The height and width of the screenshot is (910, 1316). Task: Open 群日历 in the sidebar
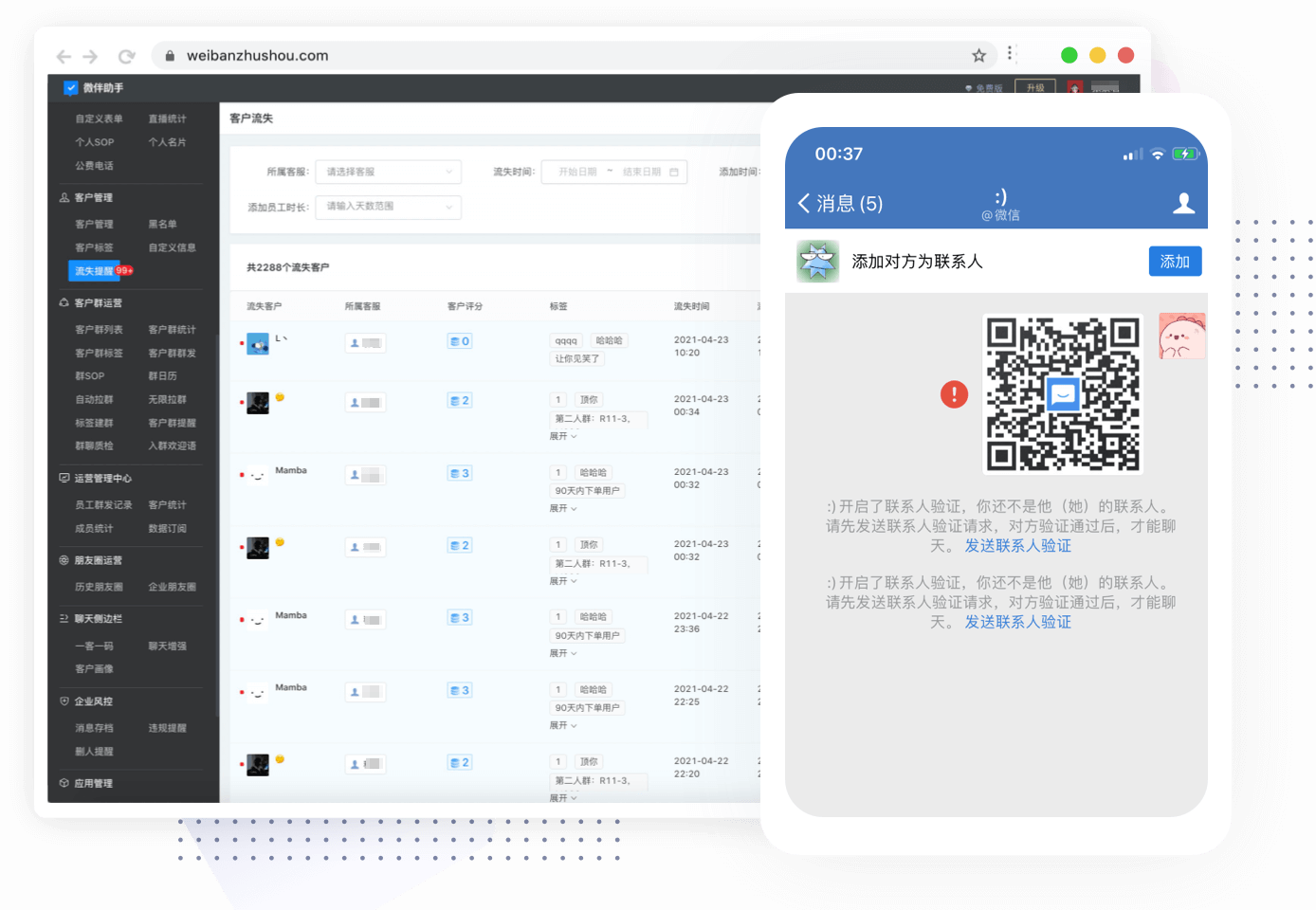[162, 376]
